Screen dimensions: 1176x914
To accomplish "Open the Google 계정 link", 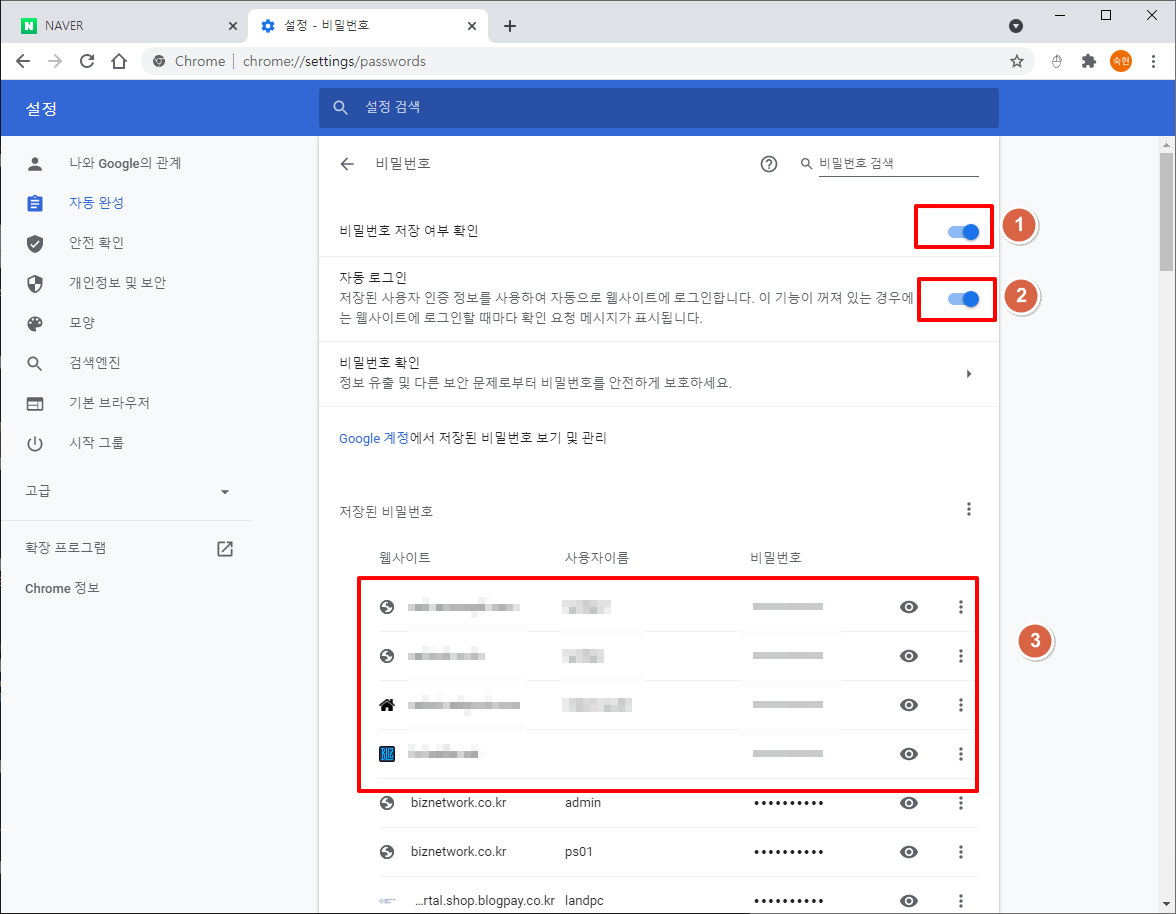I will 374,438.
